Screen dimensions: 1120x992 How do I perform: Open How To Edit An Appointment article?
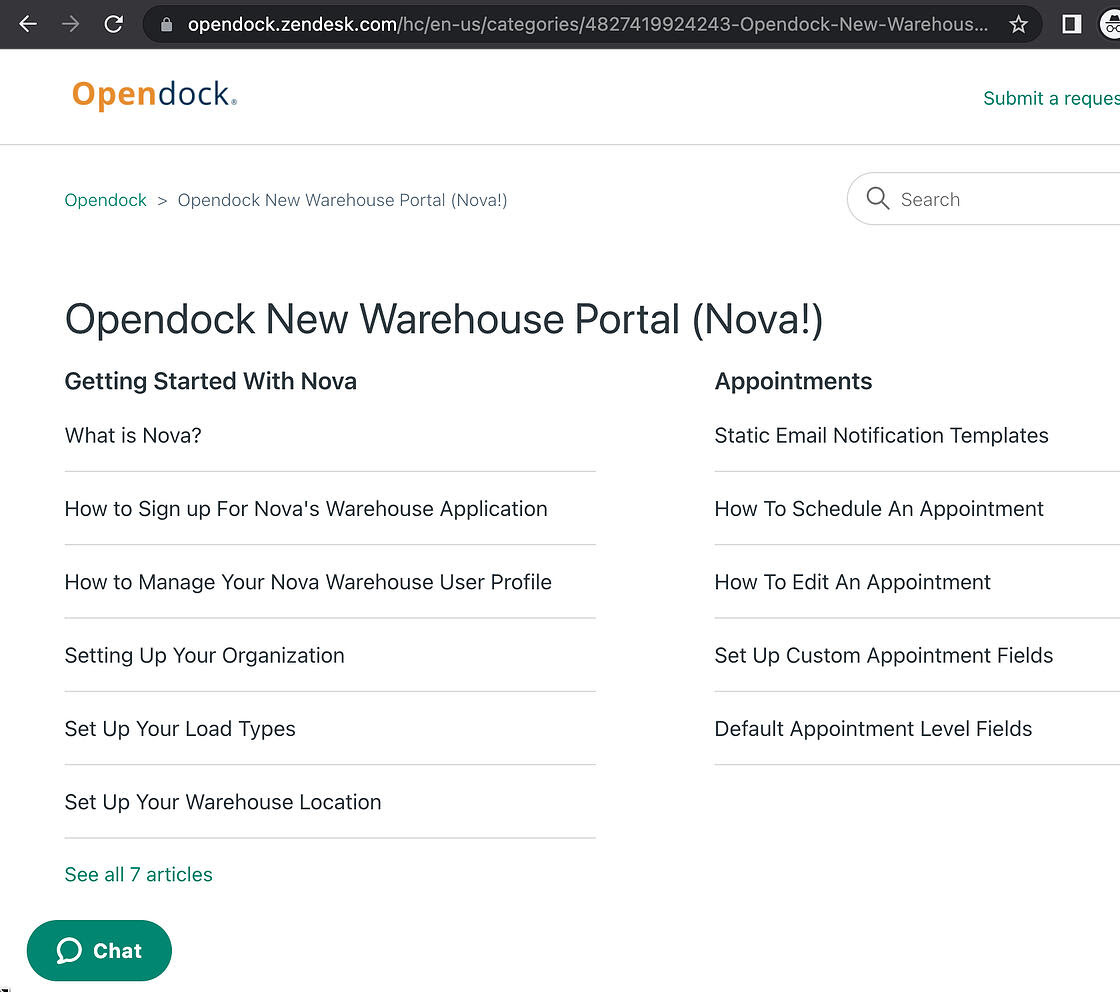[852, 583]
